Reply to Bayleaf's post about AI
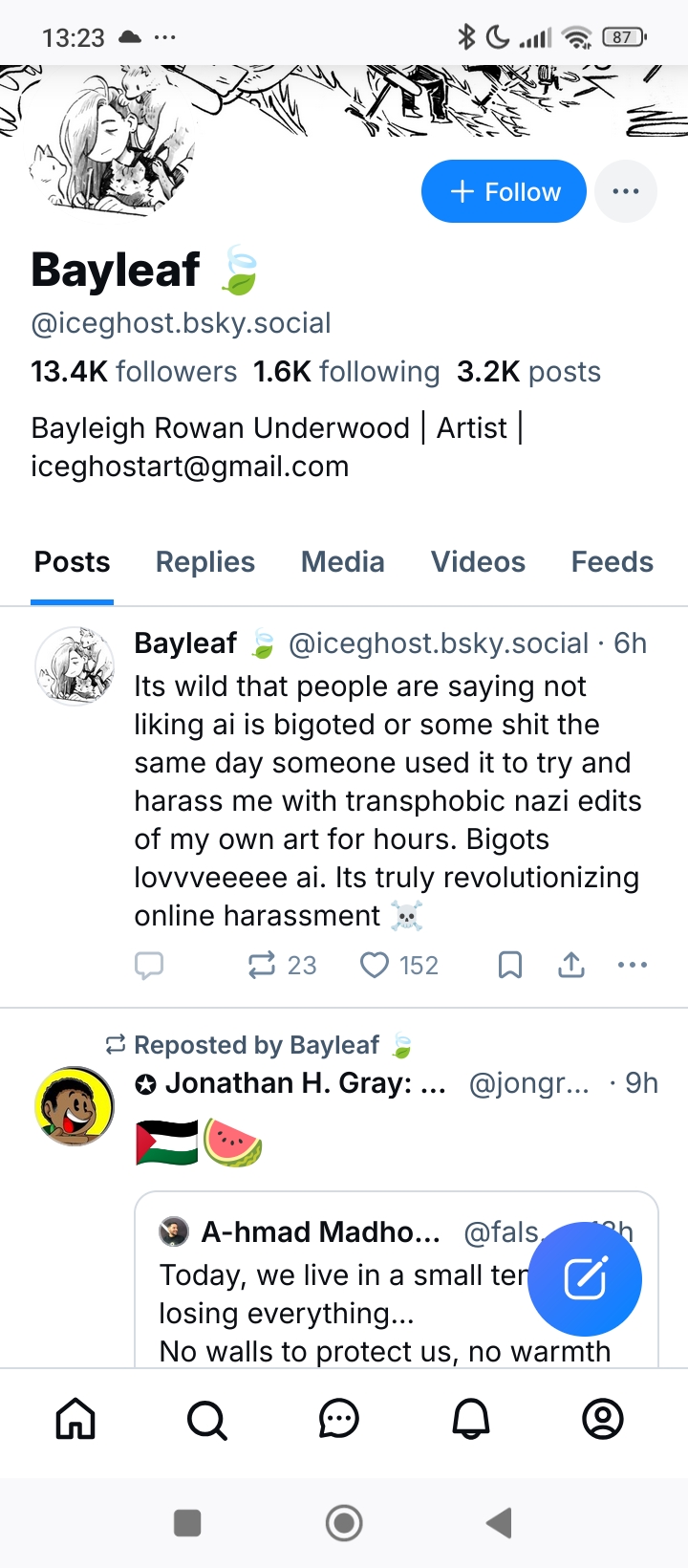The width and height of the screenshot is (688, 1568). pyautogui.click(x=149, y=966)
